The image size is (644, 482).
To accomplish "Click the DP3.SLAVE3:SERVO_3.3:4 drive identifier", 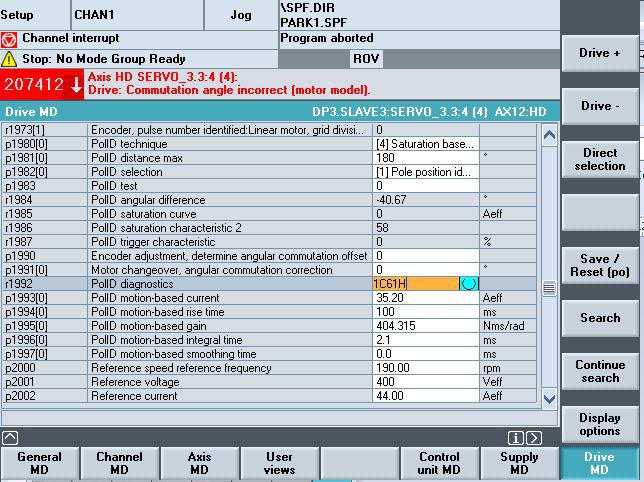I will (400, 112).
